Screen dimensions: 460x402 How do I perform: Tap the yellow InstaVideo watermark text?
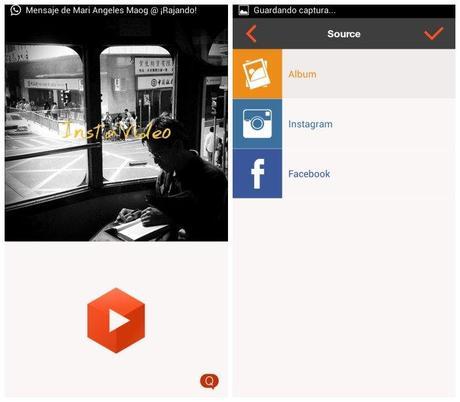(x=116, y=131)
